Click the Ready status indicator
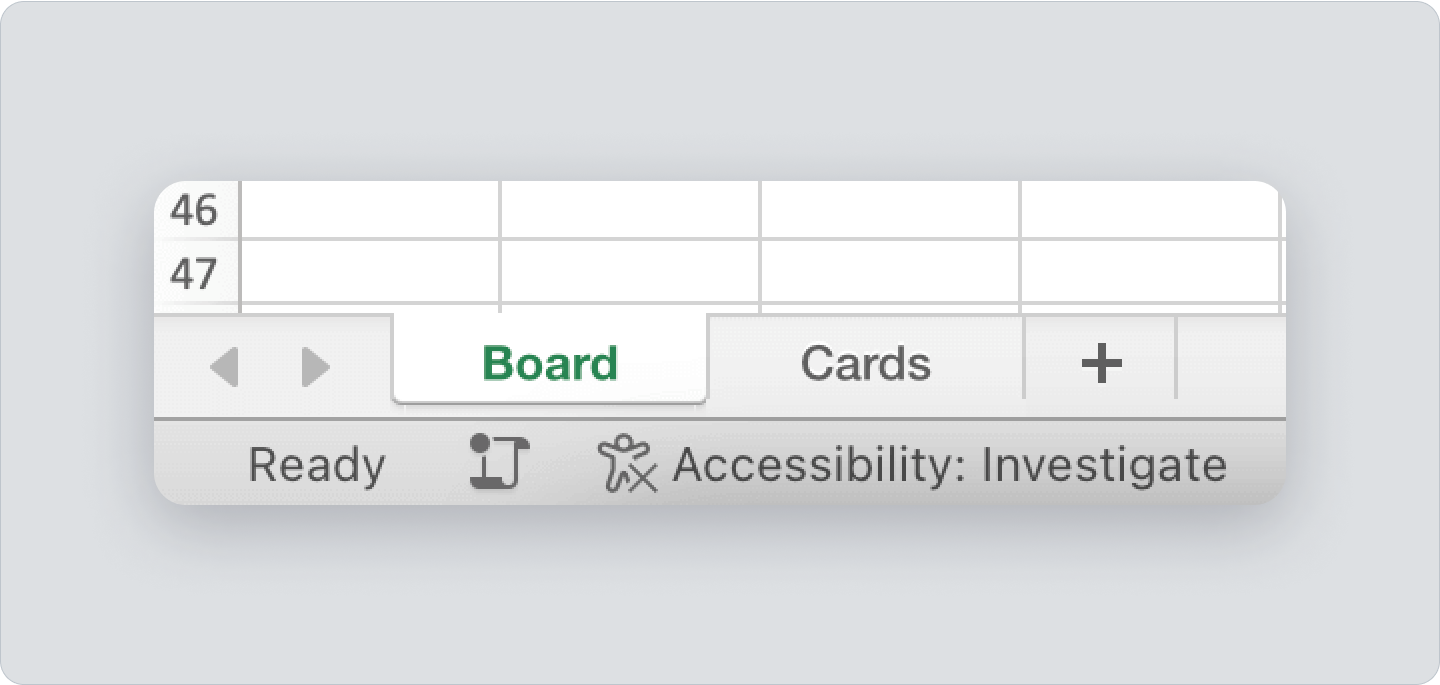Image resolution: width=1440 pixels, height=685 pixels. [x=318, y=462]
